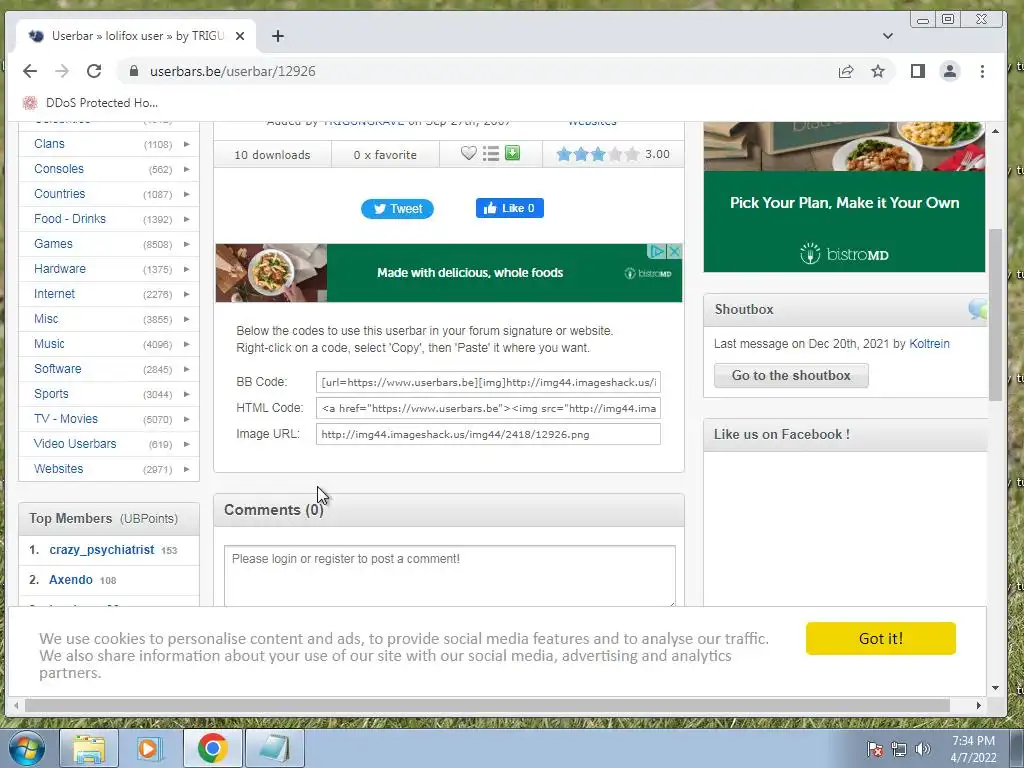Open the notepad taskbar icon
The image size is (1024, 768).
275,748
